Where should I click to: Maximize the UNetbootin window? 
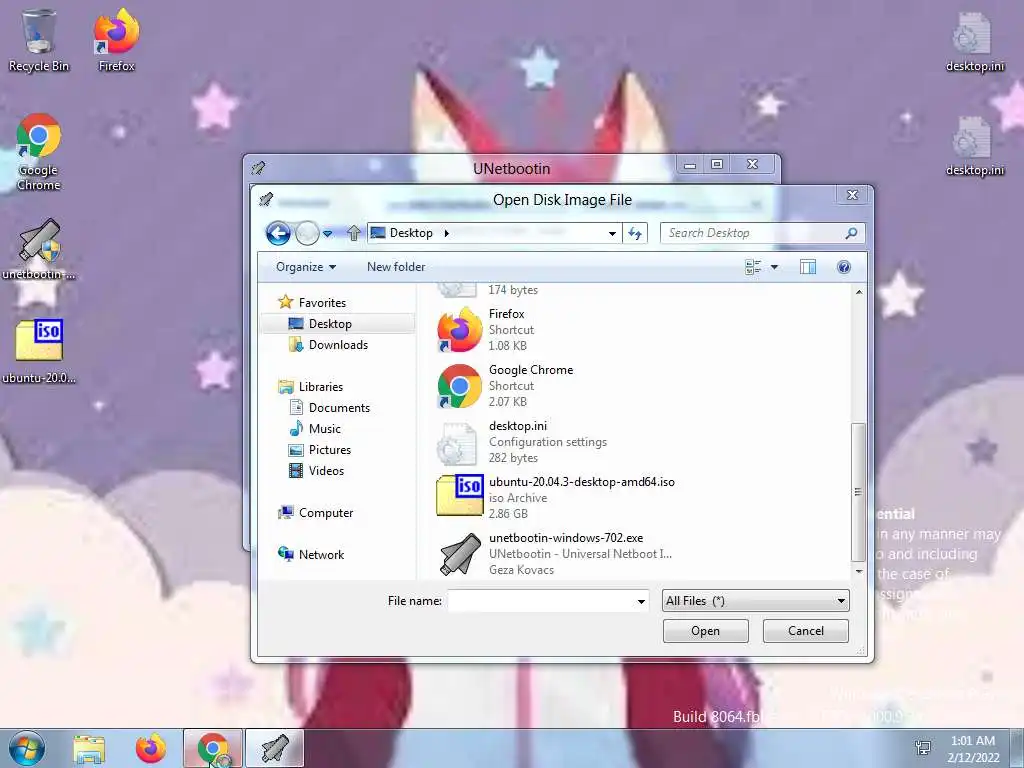coord(717,165)
